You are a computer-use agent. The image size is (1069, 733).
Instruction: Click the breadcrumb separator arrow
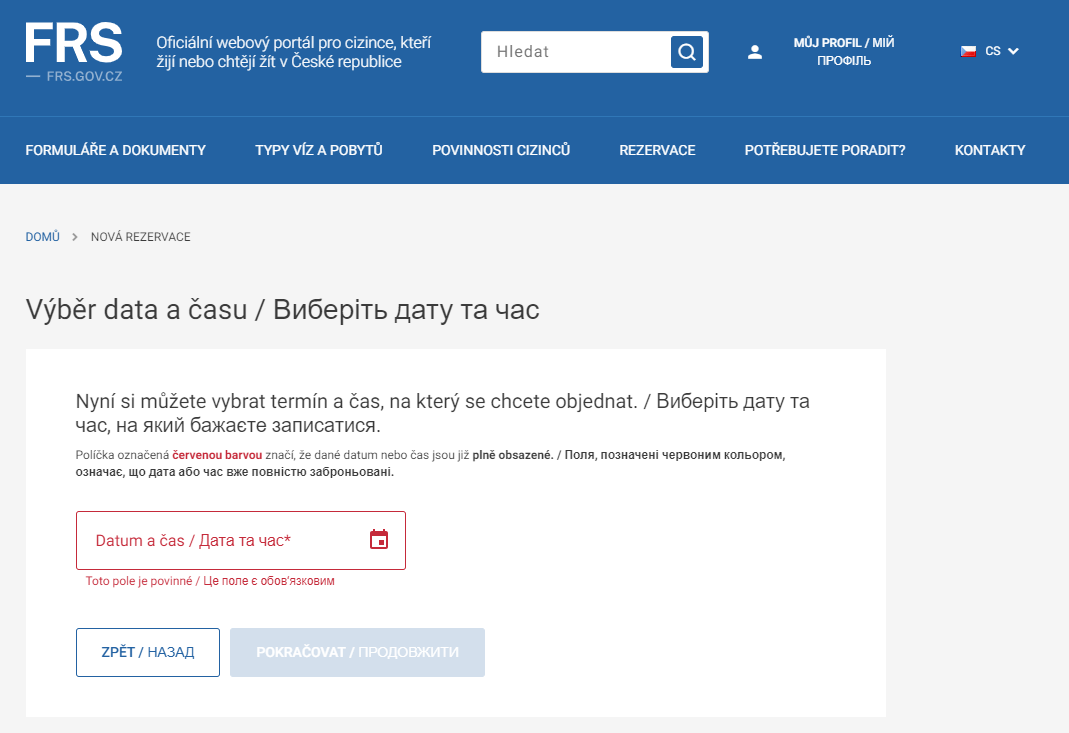(x=75, y=237)
